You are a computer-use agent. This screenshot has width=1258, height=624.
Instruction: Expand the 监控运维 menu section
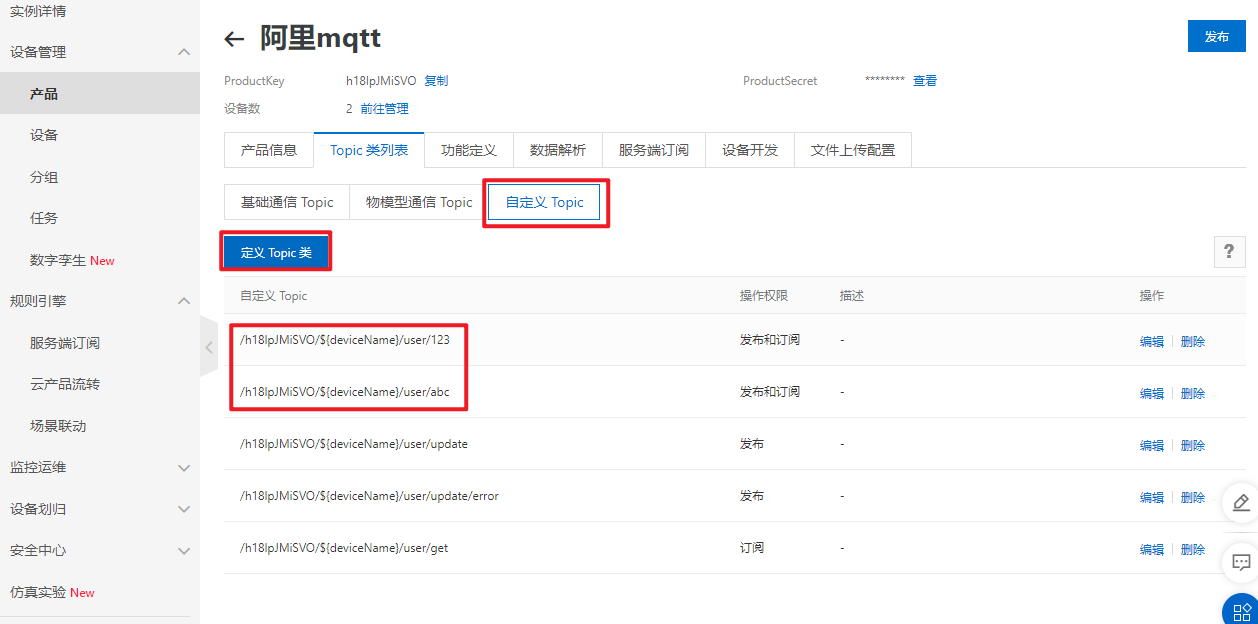184,467
